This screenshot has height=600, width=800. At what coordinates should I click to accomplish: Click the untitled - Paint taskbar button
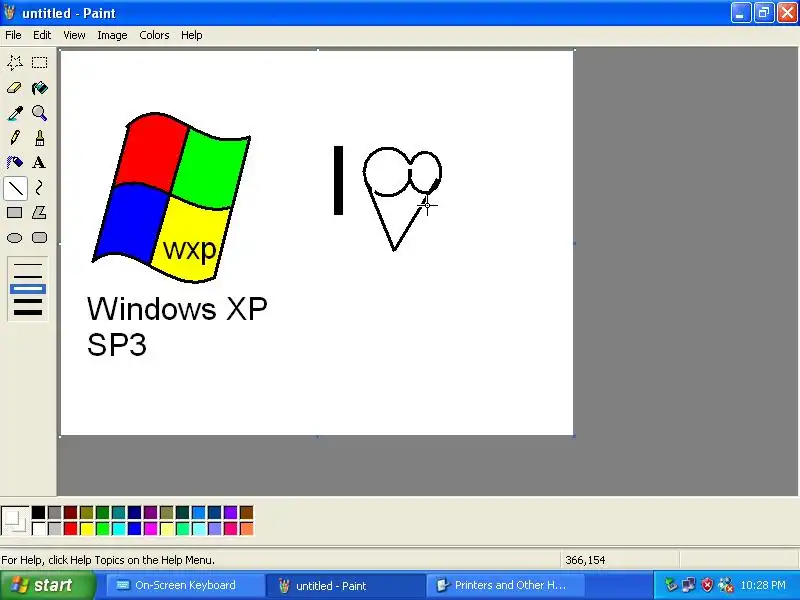tap(345, 585)
